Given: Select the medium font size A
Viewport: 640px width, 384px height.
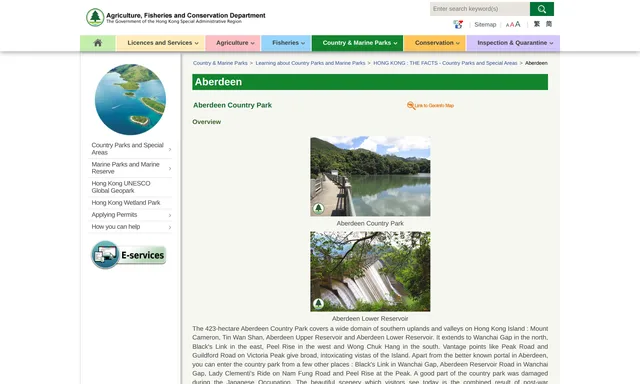Looking at the screenshot, I should (x=512, y=25).
